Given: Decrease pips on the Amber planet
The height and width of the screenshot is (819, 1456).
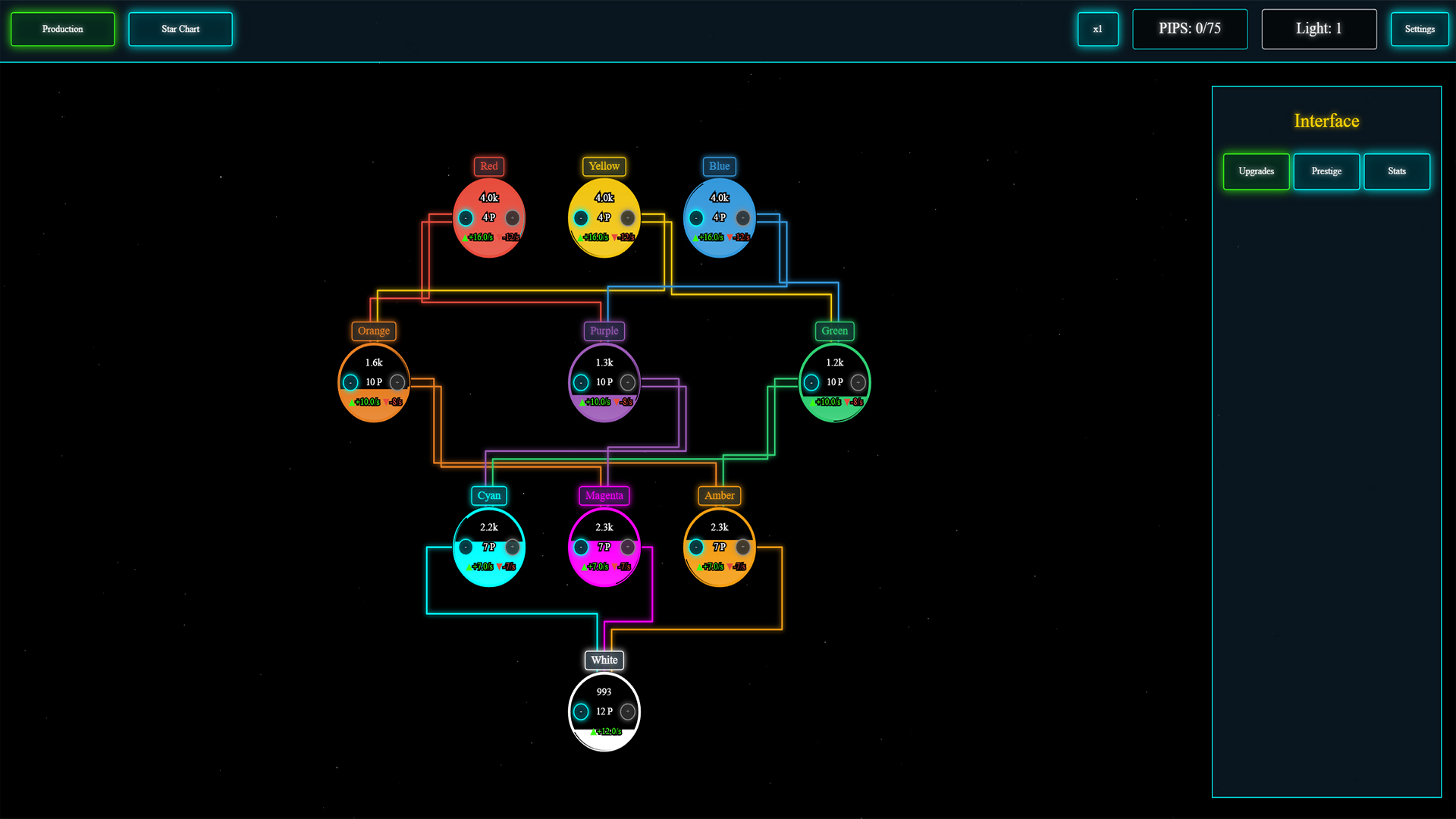Looking at the screenshot, I should [695, 547].
